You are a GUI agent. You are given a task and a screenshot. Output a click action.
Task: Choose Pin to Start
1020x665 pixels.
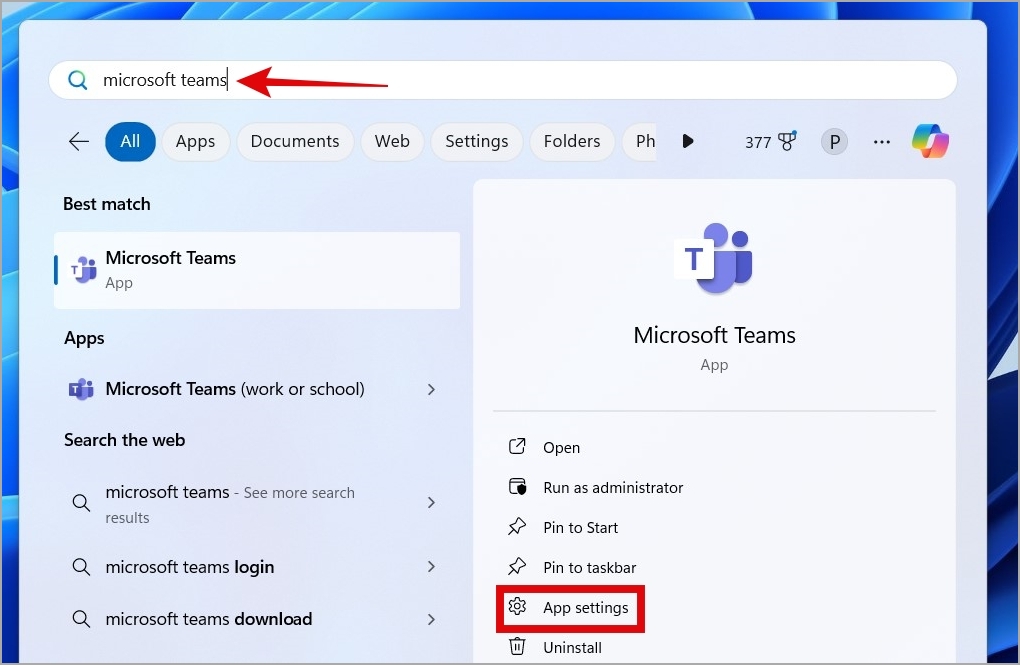580,527
